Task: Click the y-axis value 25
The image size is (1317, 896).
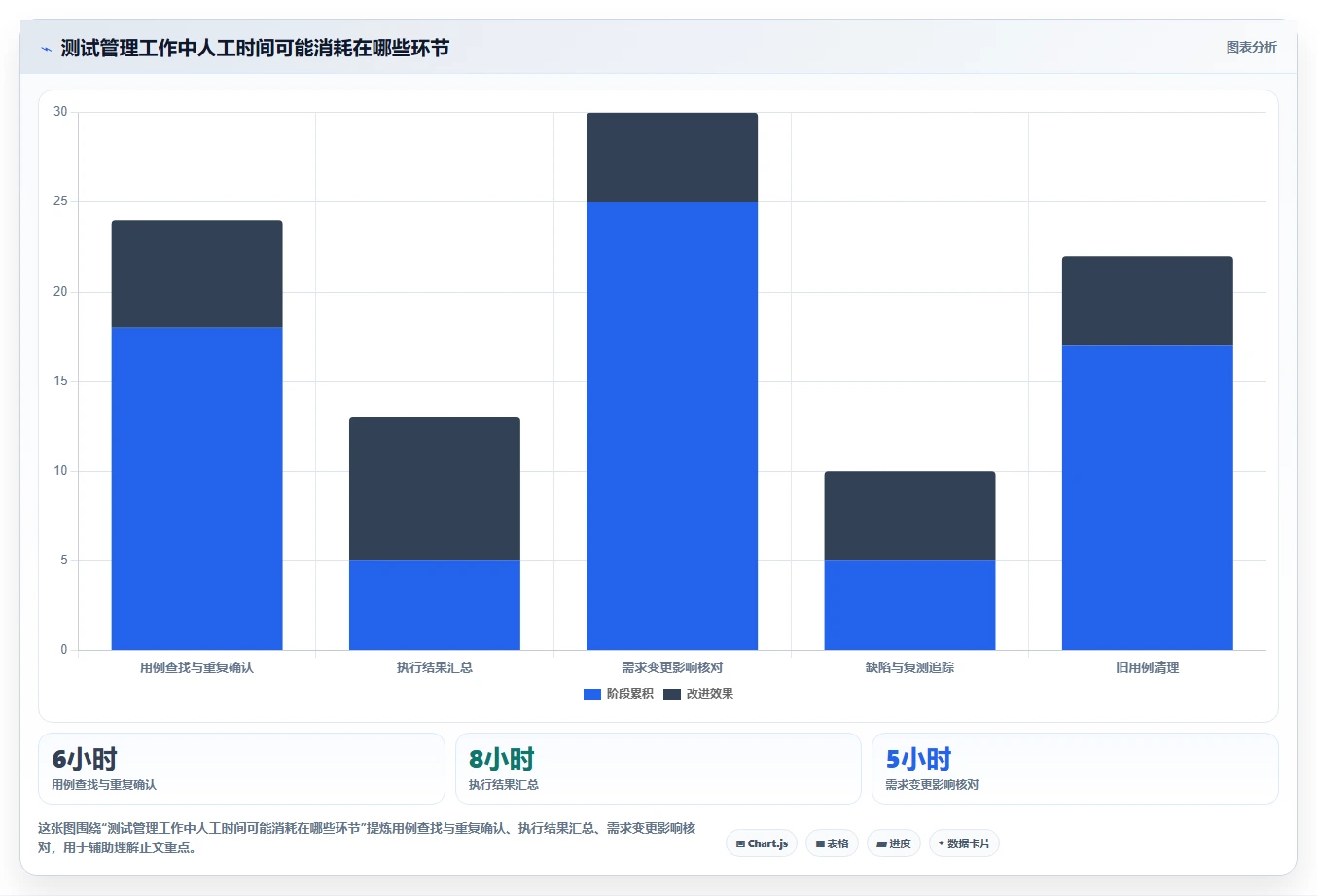Action: pos(60,201)
